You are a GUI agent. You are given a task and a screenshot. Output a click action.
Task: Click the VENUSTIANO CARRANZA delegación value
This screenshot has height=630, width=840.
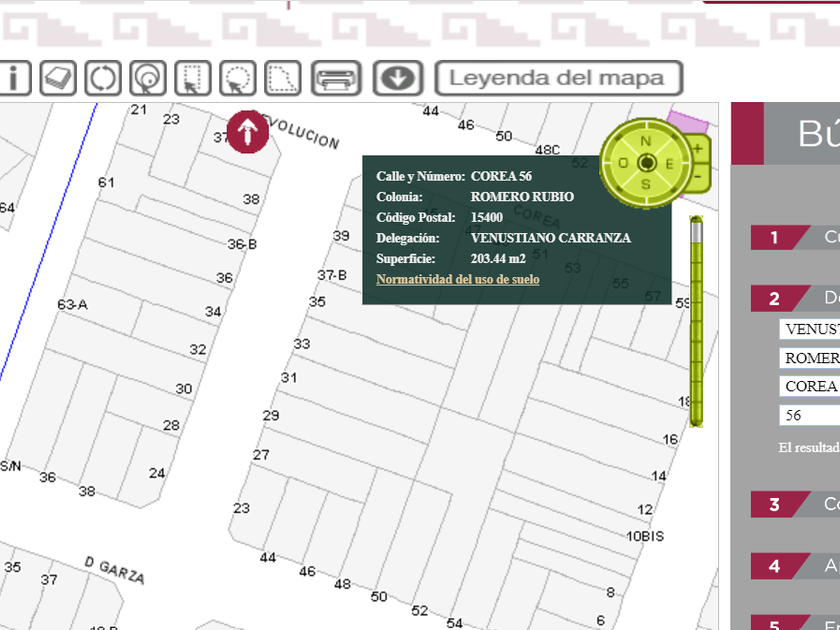(551, 238)
